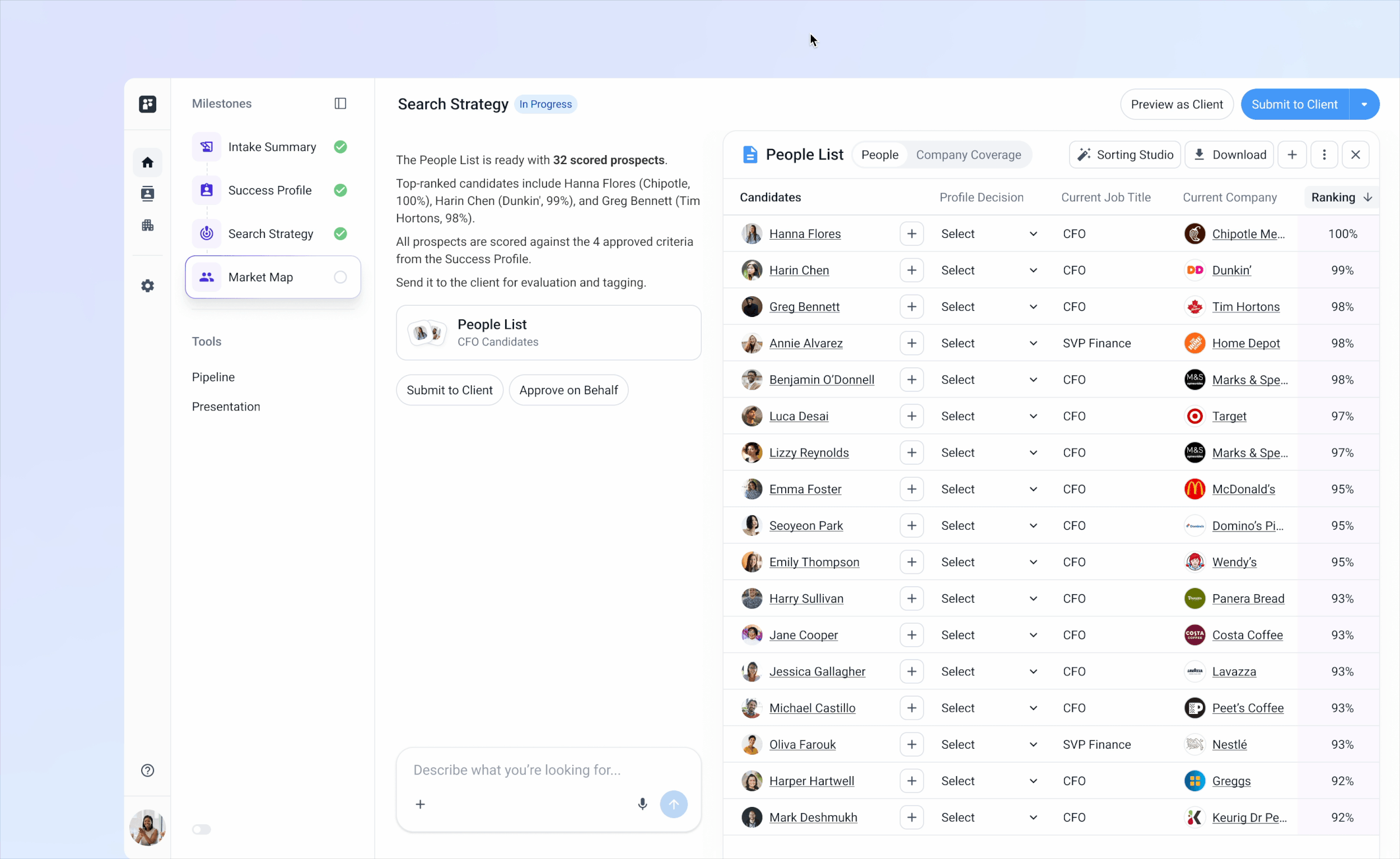The image size is (1400, 859).
Task: Open the companies building icon
Action: tap(147, 226)
